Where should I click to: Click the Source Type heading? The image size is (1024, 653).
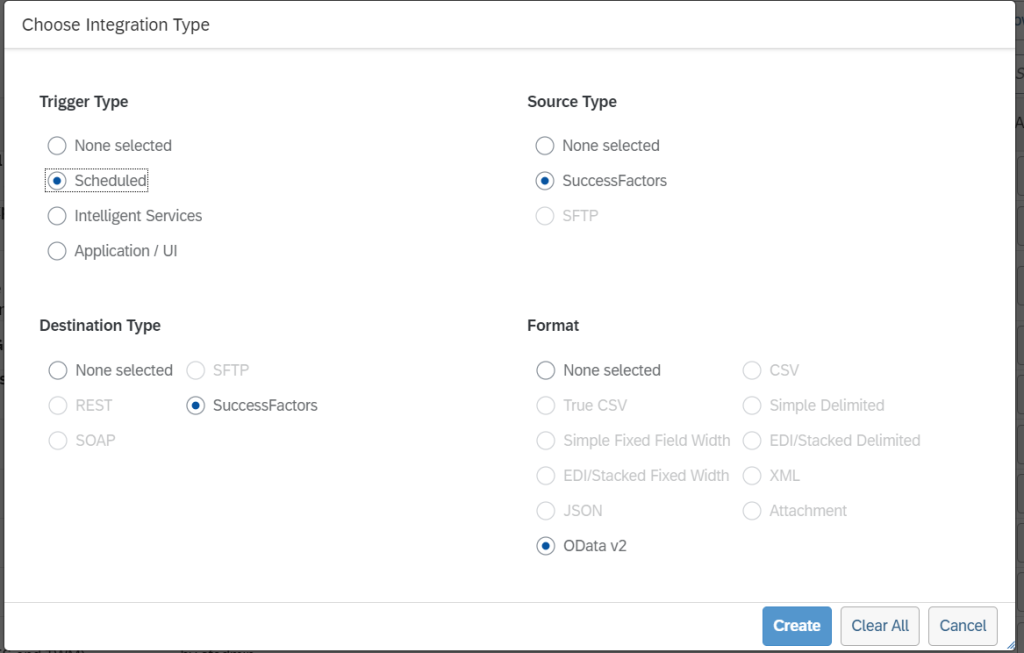[572, 102]
